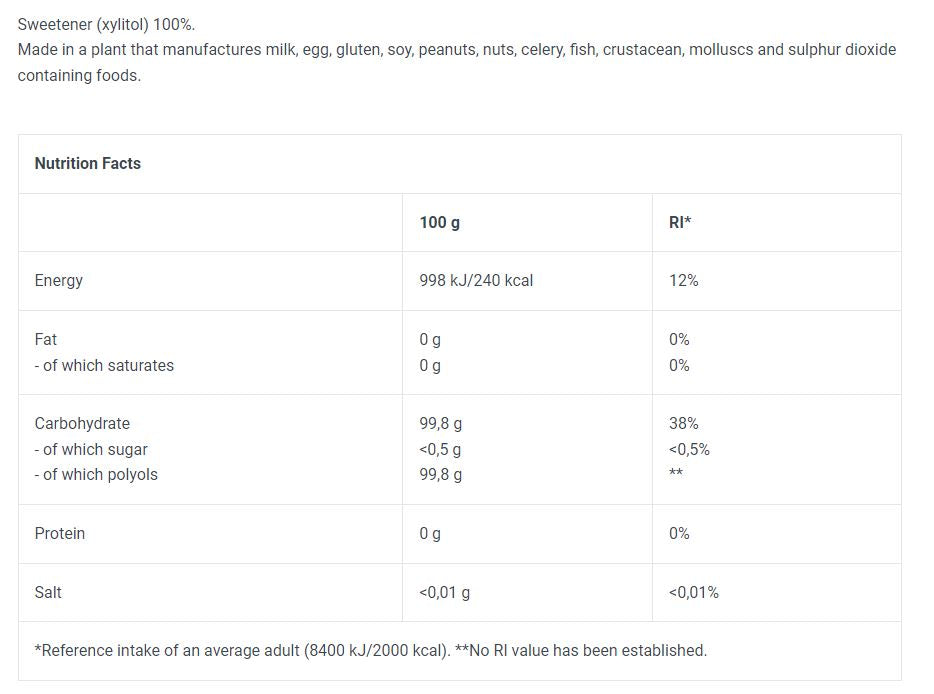Click the Nutrition Facts table heading

pos(88,163)
